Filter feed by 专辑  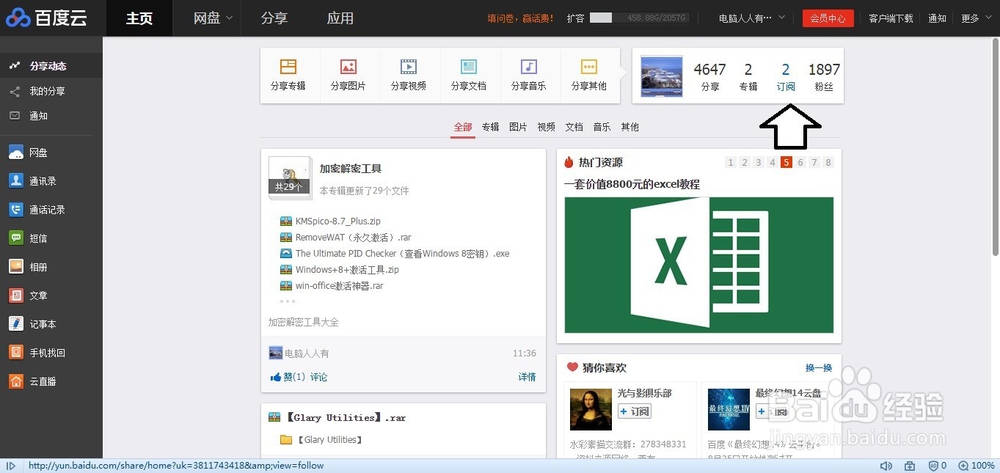[x=490, y=127]
